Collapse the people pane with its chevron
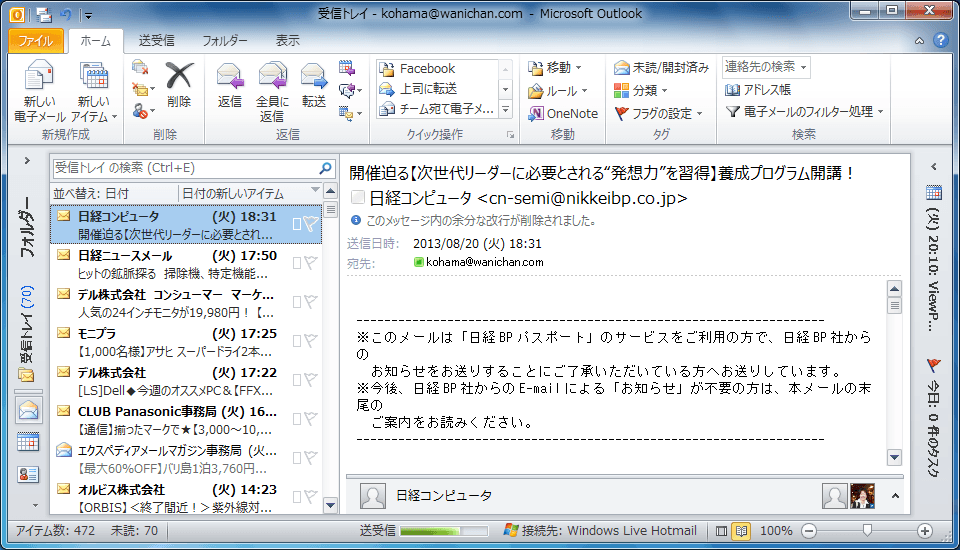The width and height of the screenshot is (960, 550). click(895, 495)
